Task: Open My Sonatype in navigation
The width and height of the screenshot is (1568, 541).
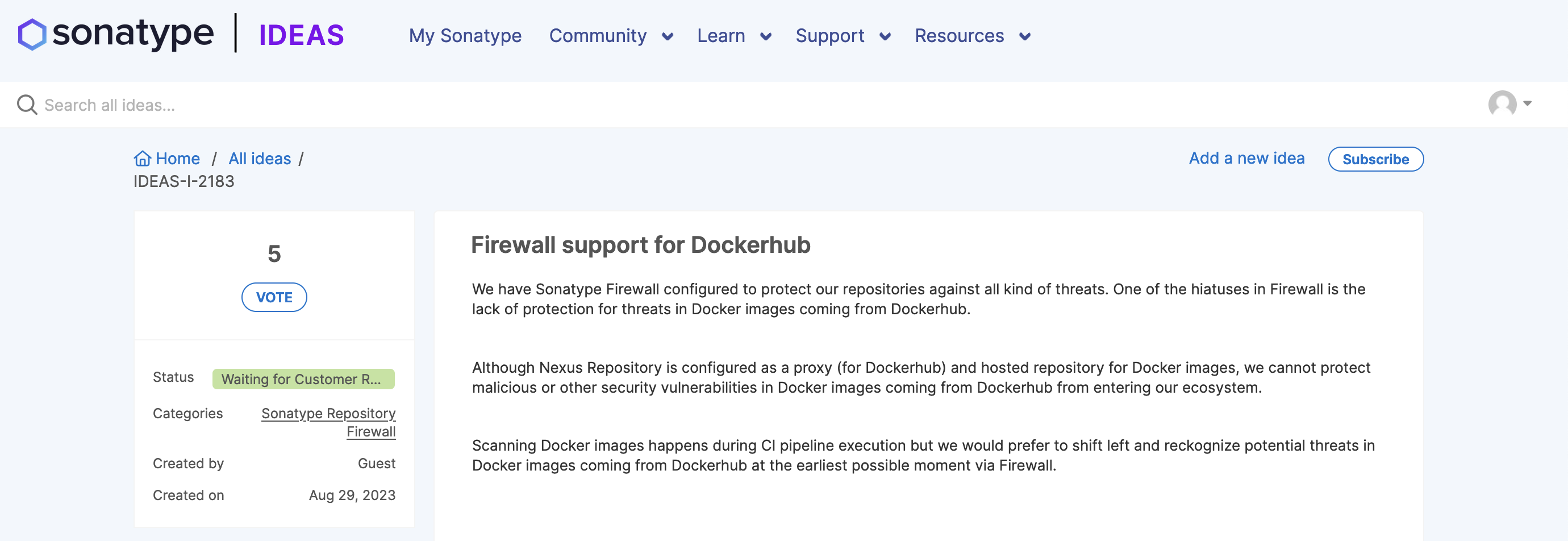Action: click(x=465, y=36)
